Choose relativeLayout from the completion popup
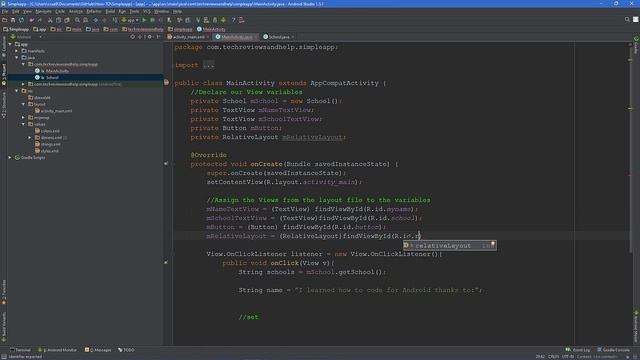This screenshot has height=360, width=640. click(x=449, y=246)
